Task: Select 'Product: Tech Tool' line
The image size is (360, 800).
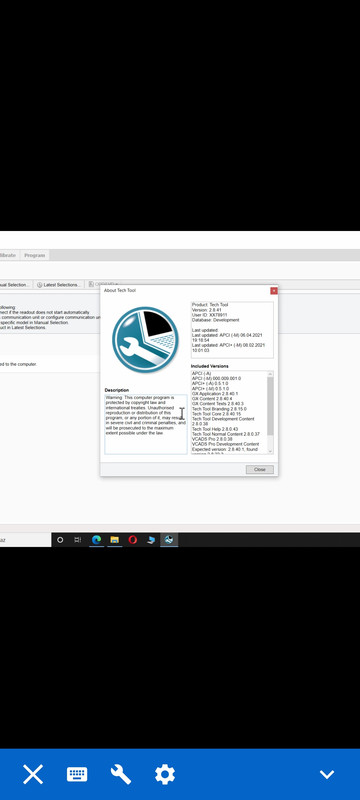Action: point(210,305)
